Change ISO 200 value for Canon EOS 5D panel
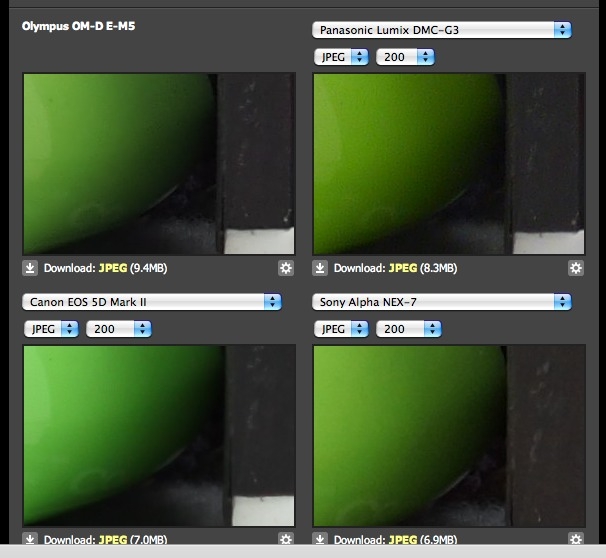The height and width of the screenshot is (558, 606). pos(119,329)
